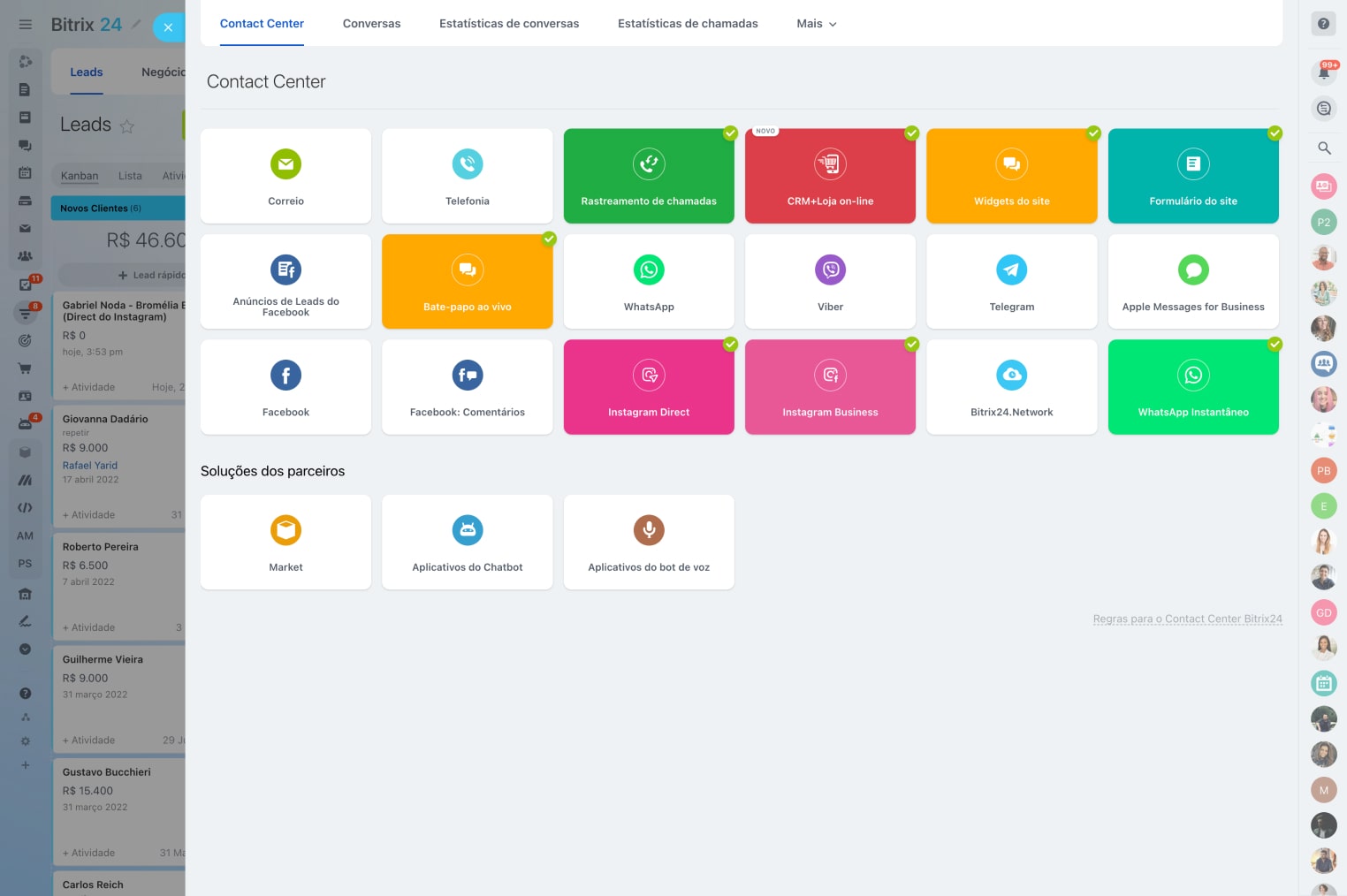
Task: Click the checkmark badge on Bate-papo ao vivo
Action: point(549,239)
